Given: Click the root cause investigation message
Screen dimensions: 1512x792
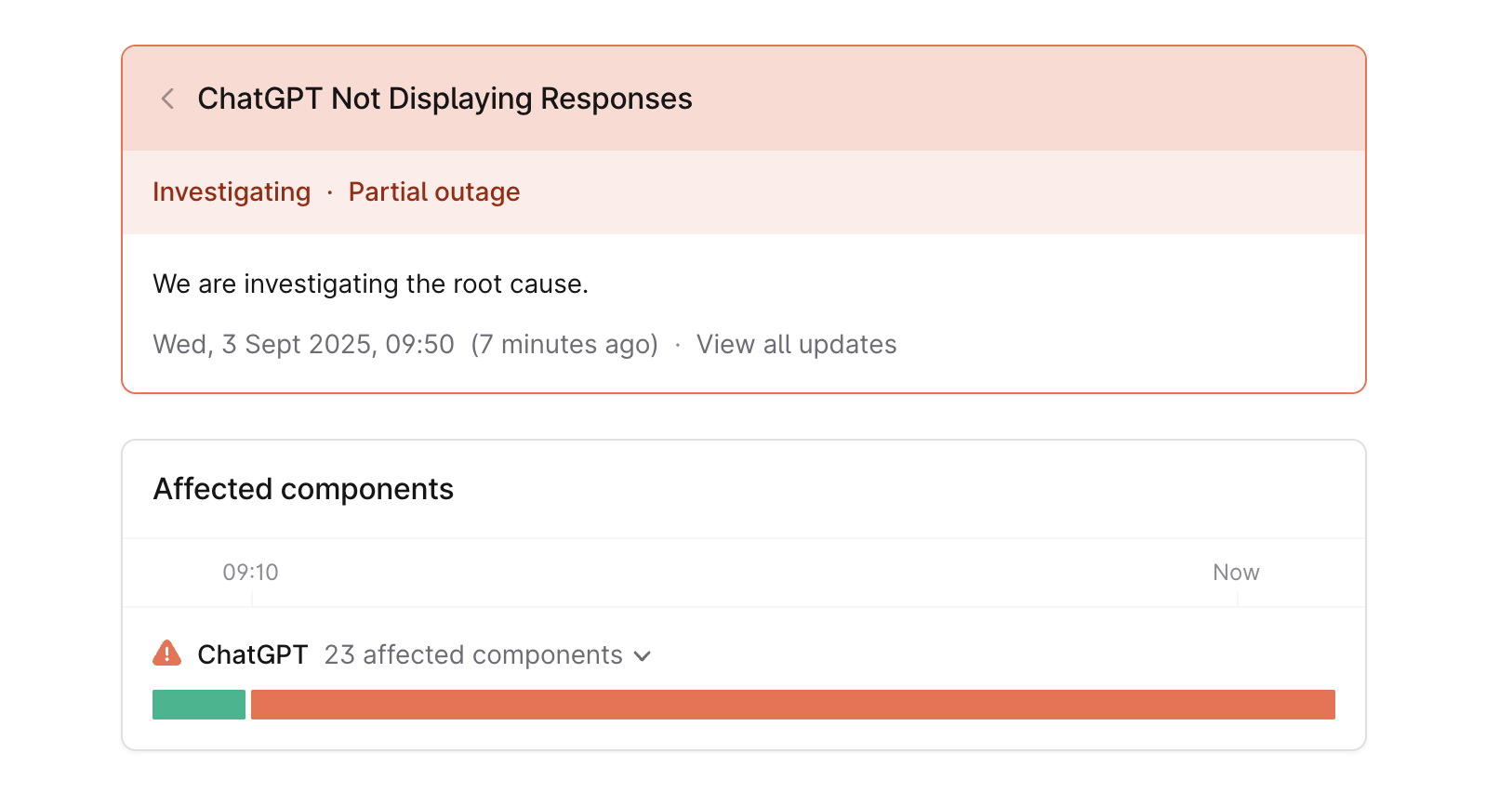Looking at the screenshot, I should pyautogui.click(x=370, y=284).
